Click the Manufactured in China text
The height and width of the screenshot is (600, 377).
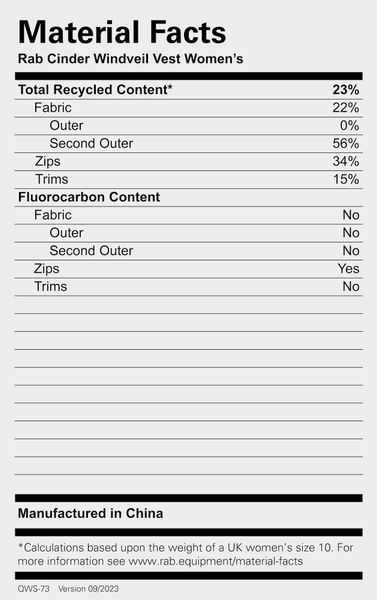click(x=90, y=513)
